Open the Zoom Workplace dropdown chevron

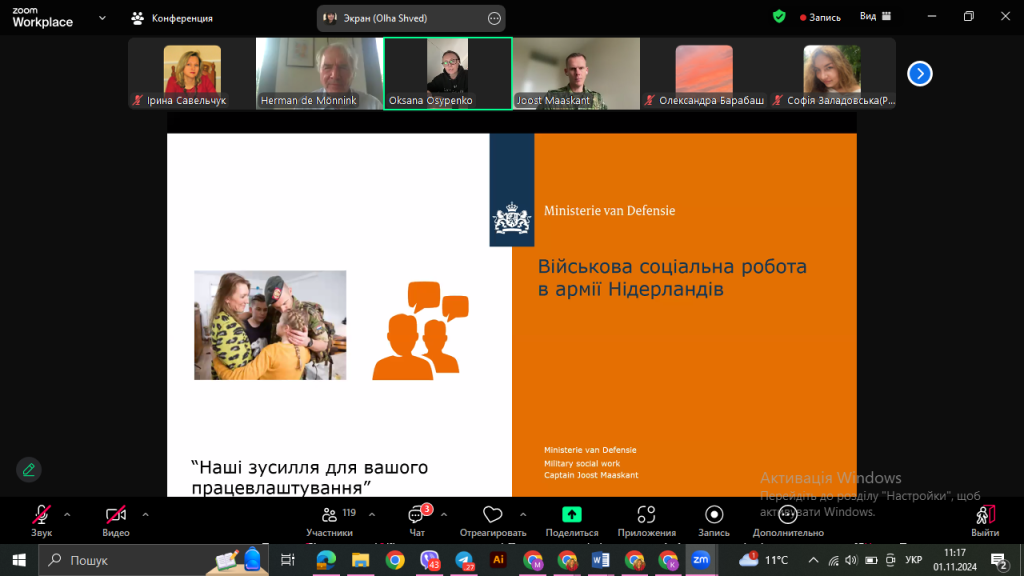coord(102,18)
